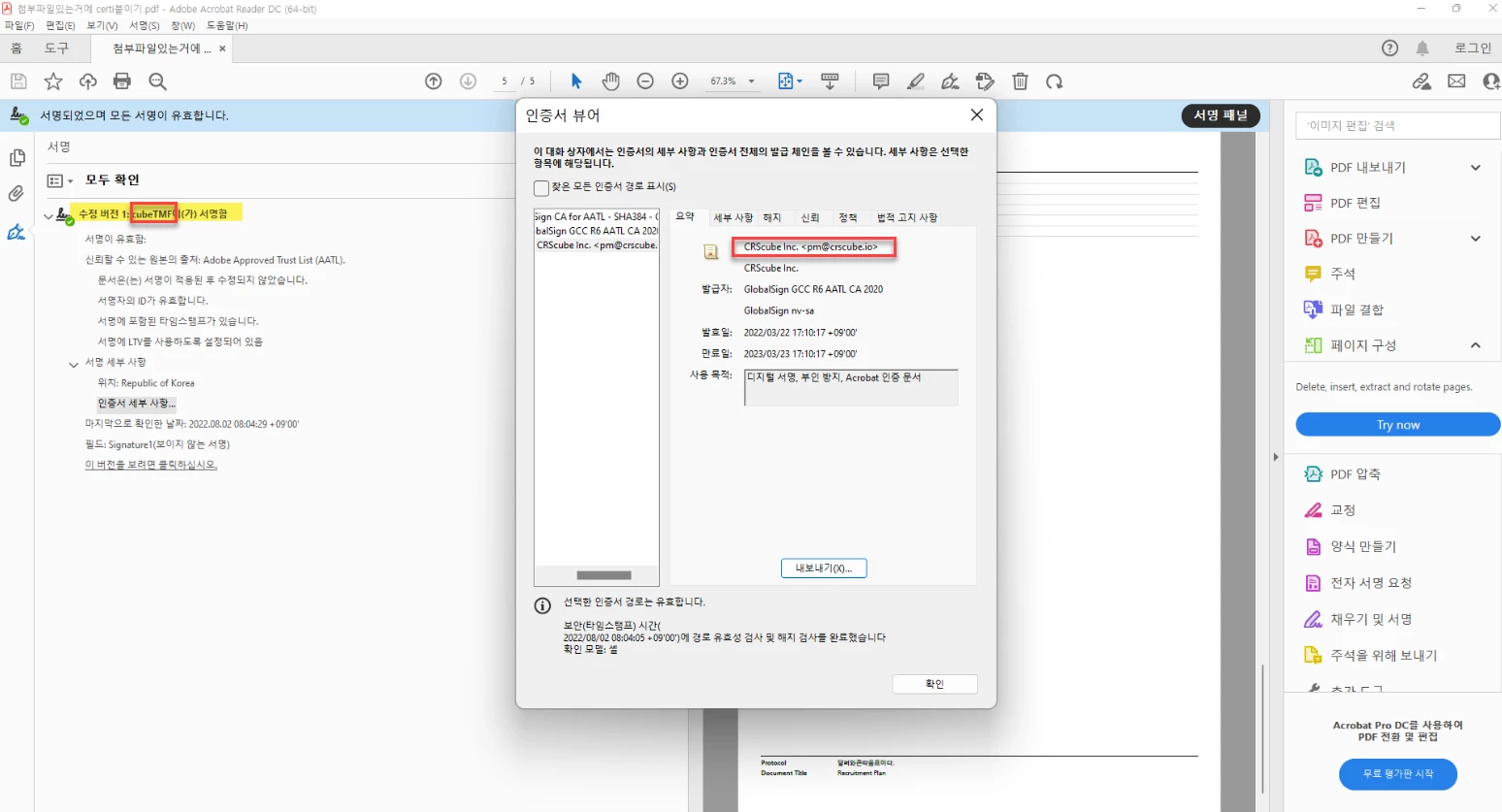Click the zoom in plus icon
This screenshot has height=812, width=1502.
(x=680, y=81)
